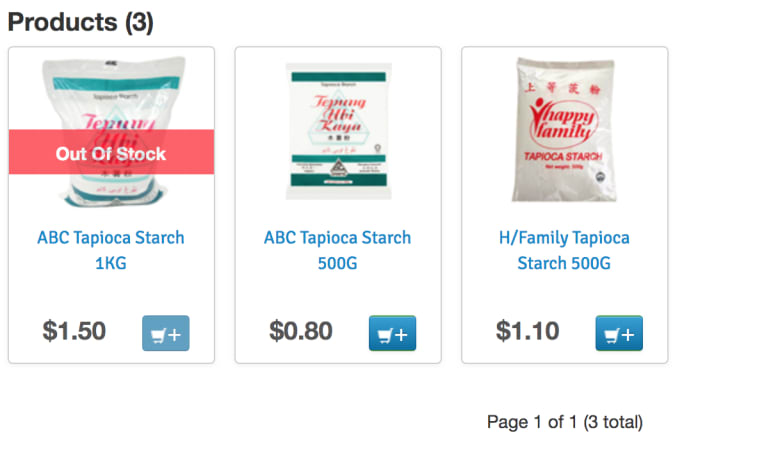Screen dimensions: 780x455
Task: Click the $1.10 price
Action: [x=527, y=331]
